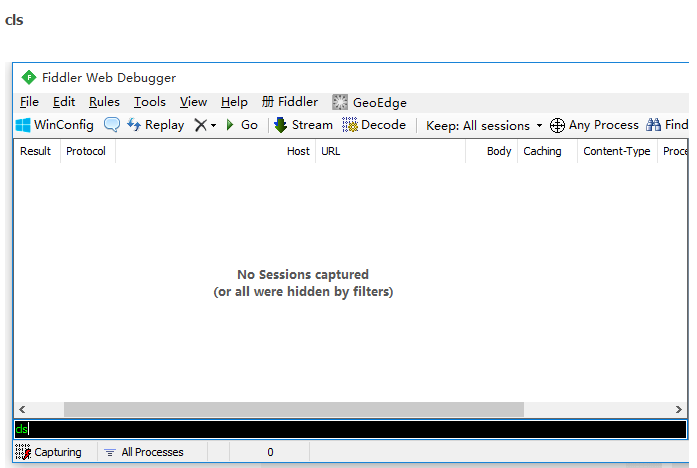Click the session count 0 in status bar

click(x=270, y=452)
